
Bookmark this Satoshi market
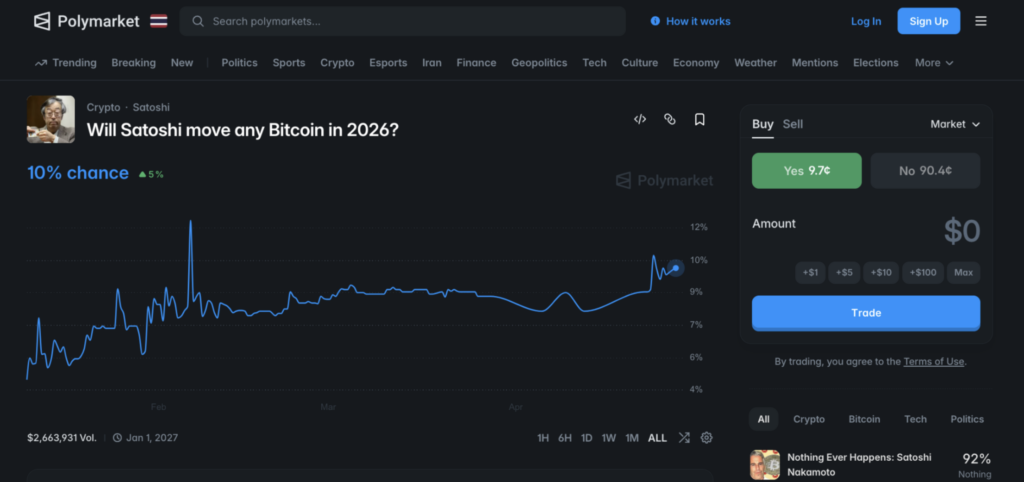click(700, 119)
